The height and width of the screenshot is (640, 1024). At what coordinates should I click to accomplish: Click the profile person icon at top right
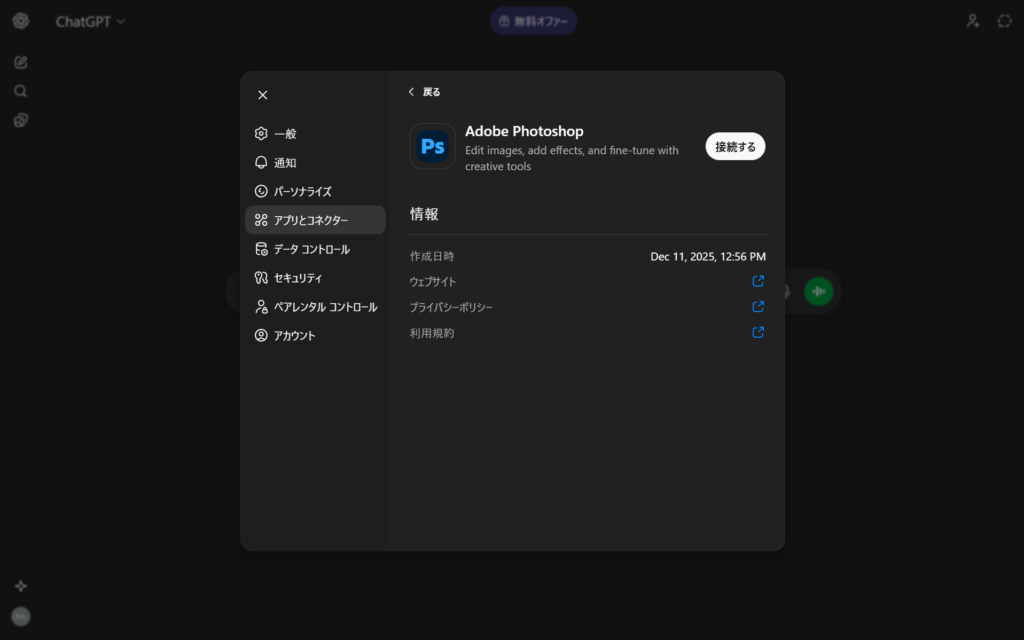click(x=972, y=21)
